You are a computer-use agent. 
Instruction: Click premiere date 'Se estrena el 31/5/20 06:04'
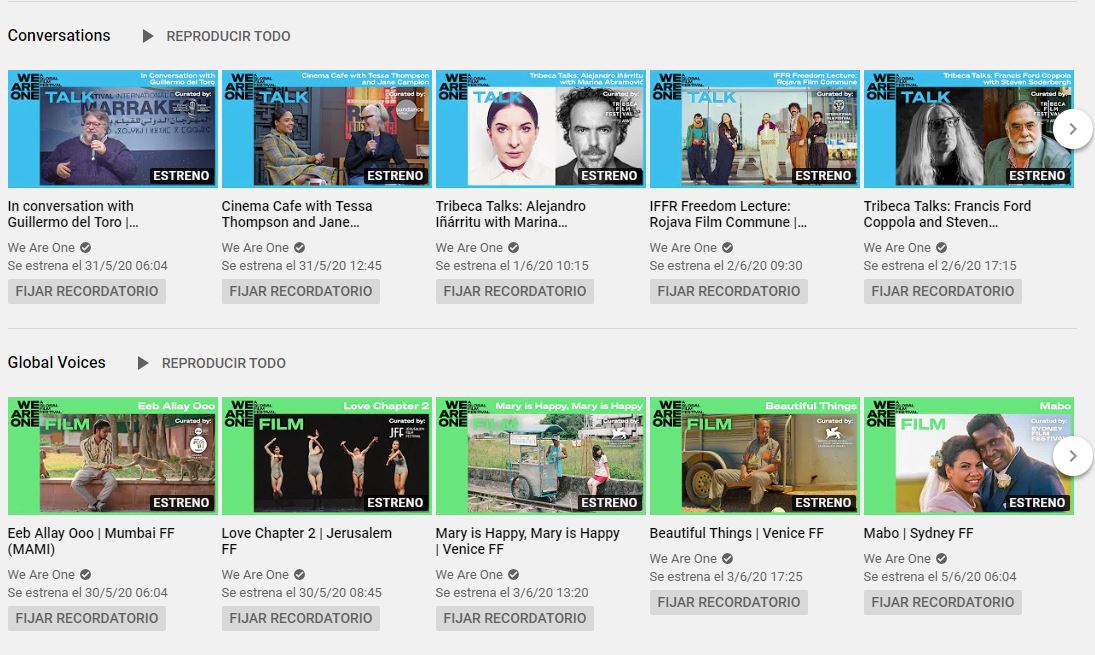coord(88,266)
